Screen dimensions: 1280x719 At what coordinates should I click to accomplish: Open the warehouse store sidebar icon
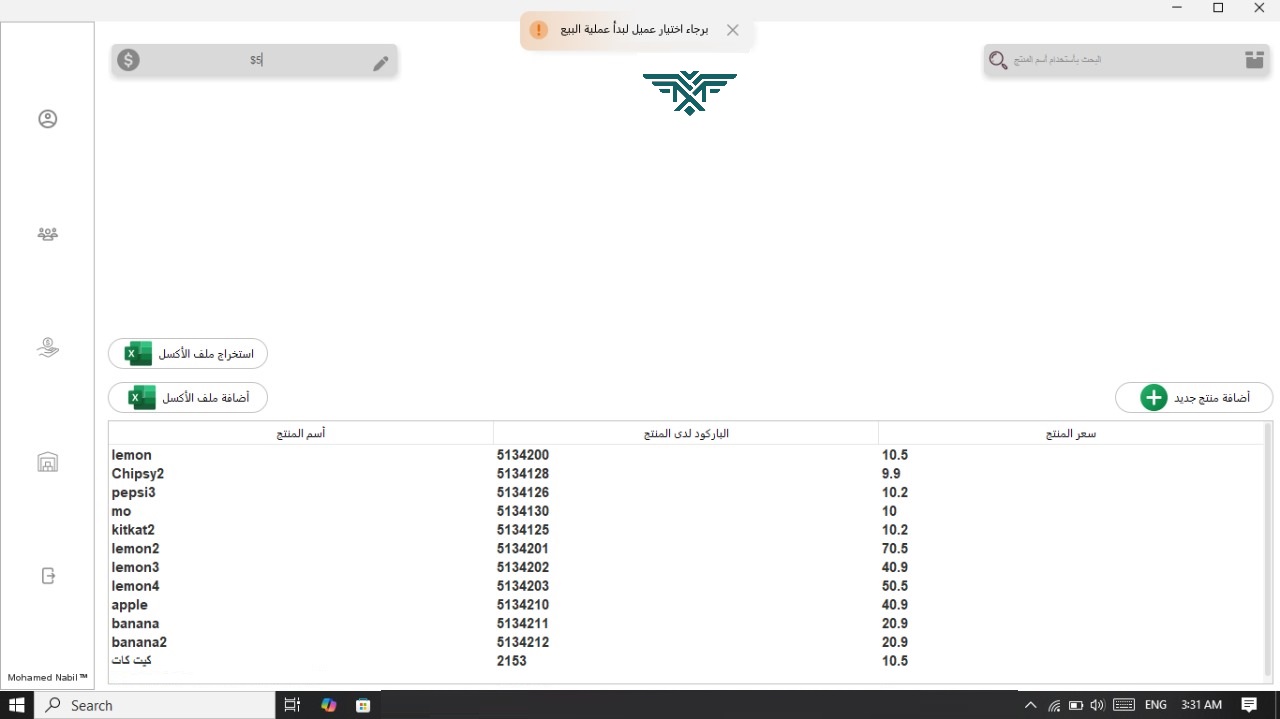(47, 462)
